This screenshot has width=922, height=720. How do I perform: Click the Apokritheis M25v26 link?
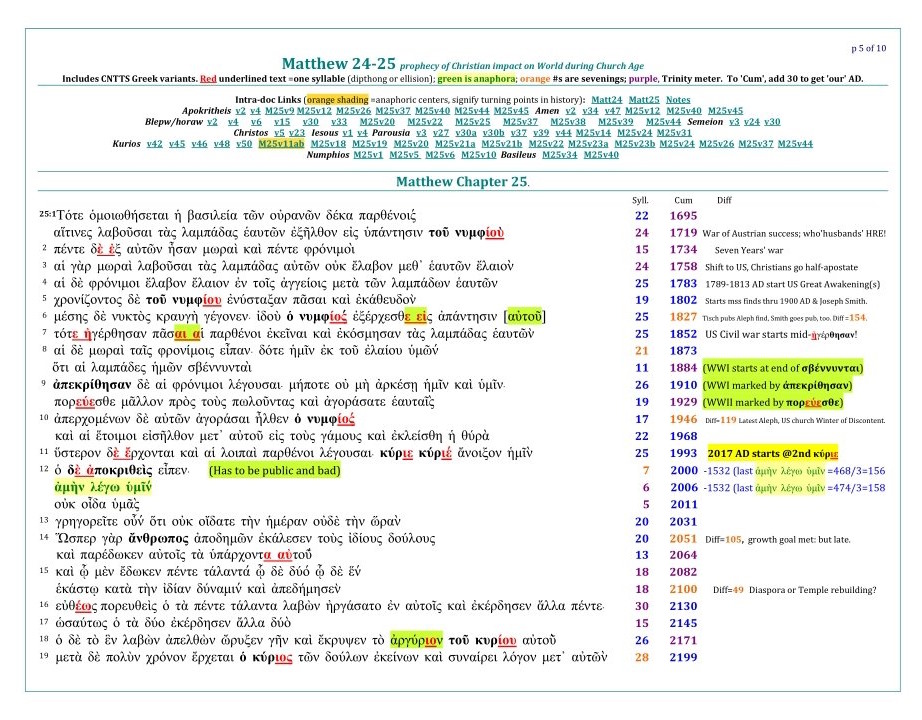353,111
